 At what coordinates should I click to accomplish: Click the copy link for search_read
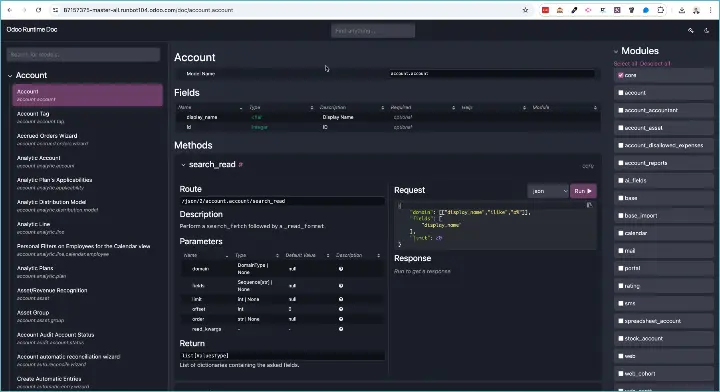(x=588, y=166)
